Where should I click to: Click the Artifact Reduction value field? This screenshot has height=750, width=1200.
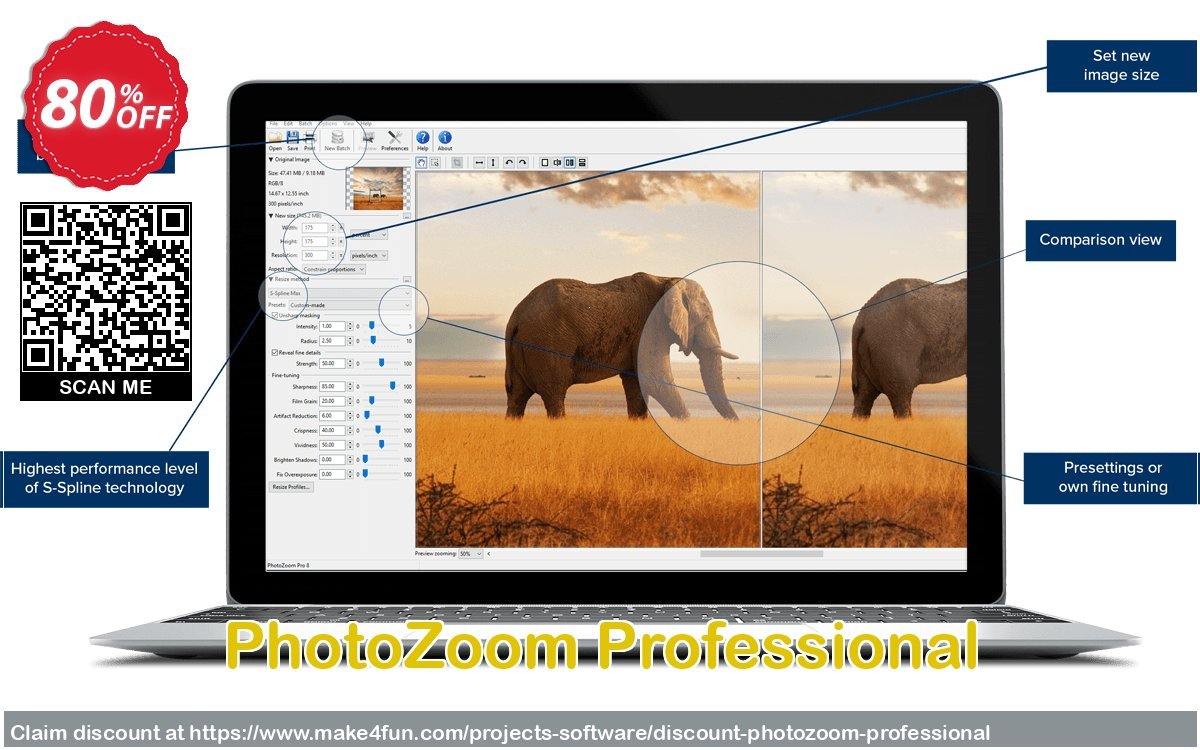pyautogui.click(x=332, y=415)
